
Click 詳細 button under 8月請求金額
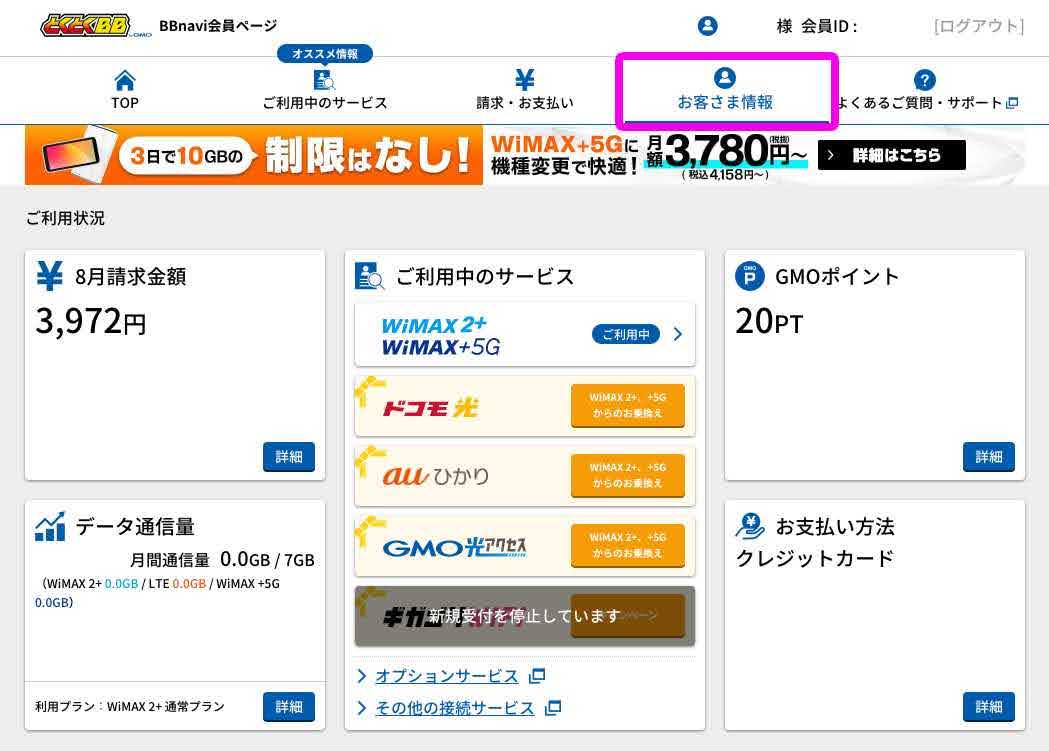pyautogui.click(x=289, y=457)
